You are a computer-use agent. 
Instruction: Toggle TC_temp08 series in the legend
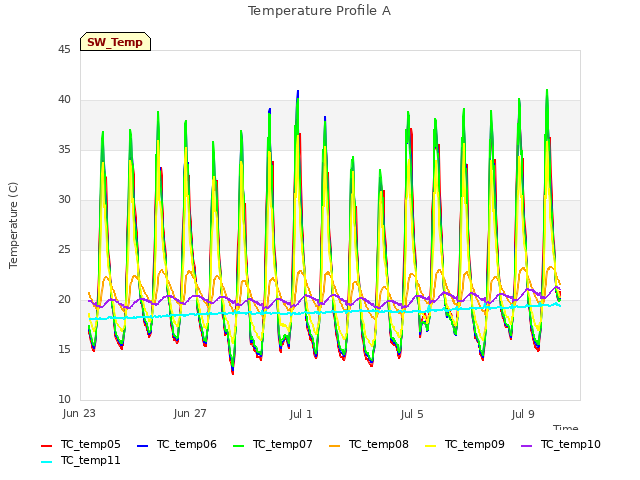369,444
